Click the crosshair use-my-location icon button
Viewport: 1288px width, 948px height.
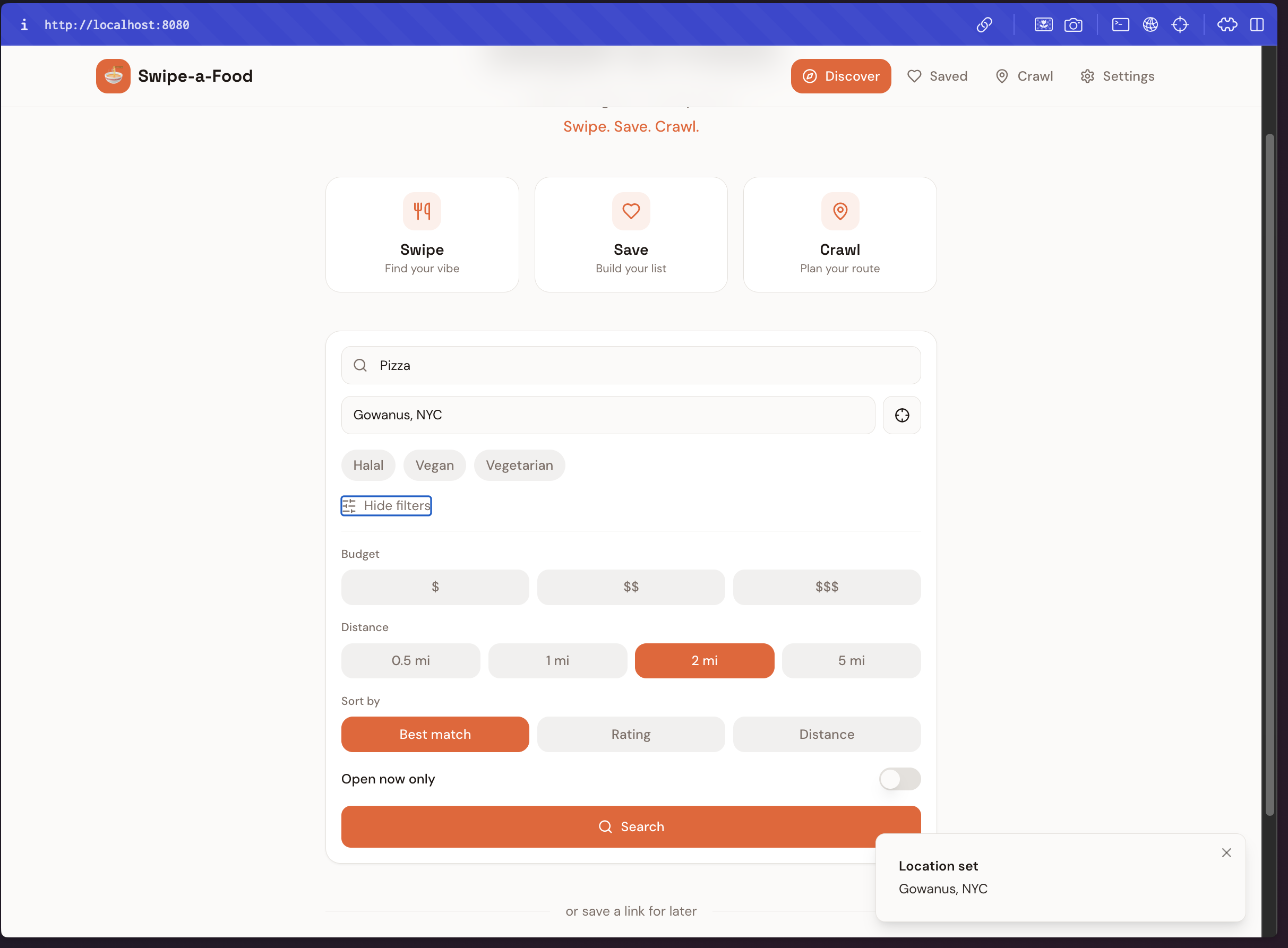[901, 415]
